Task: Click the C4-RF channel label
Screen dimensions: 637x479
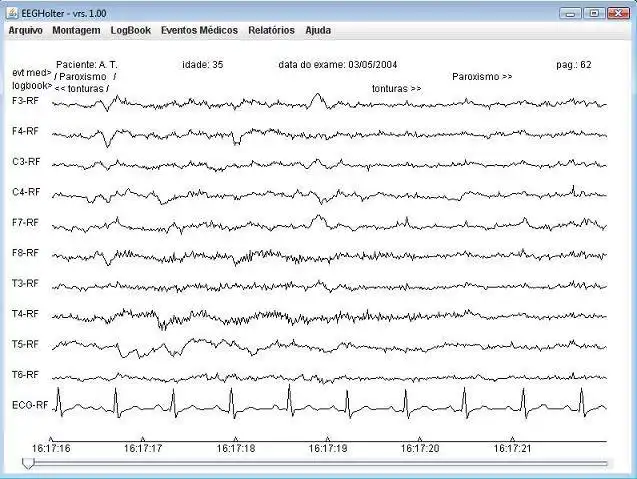Action: [x=26, y=192]
